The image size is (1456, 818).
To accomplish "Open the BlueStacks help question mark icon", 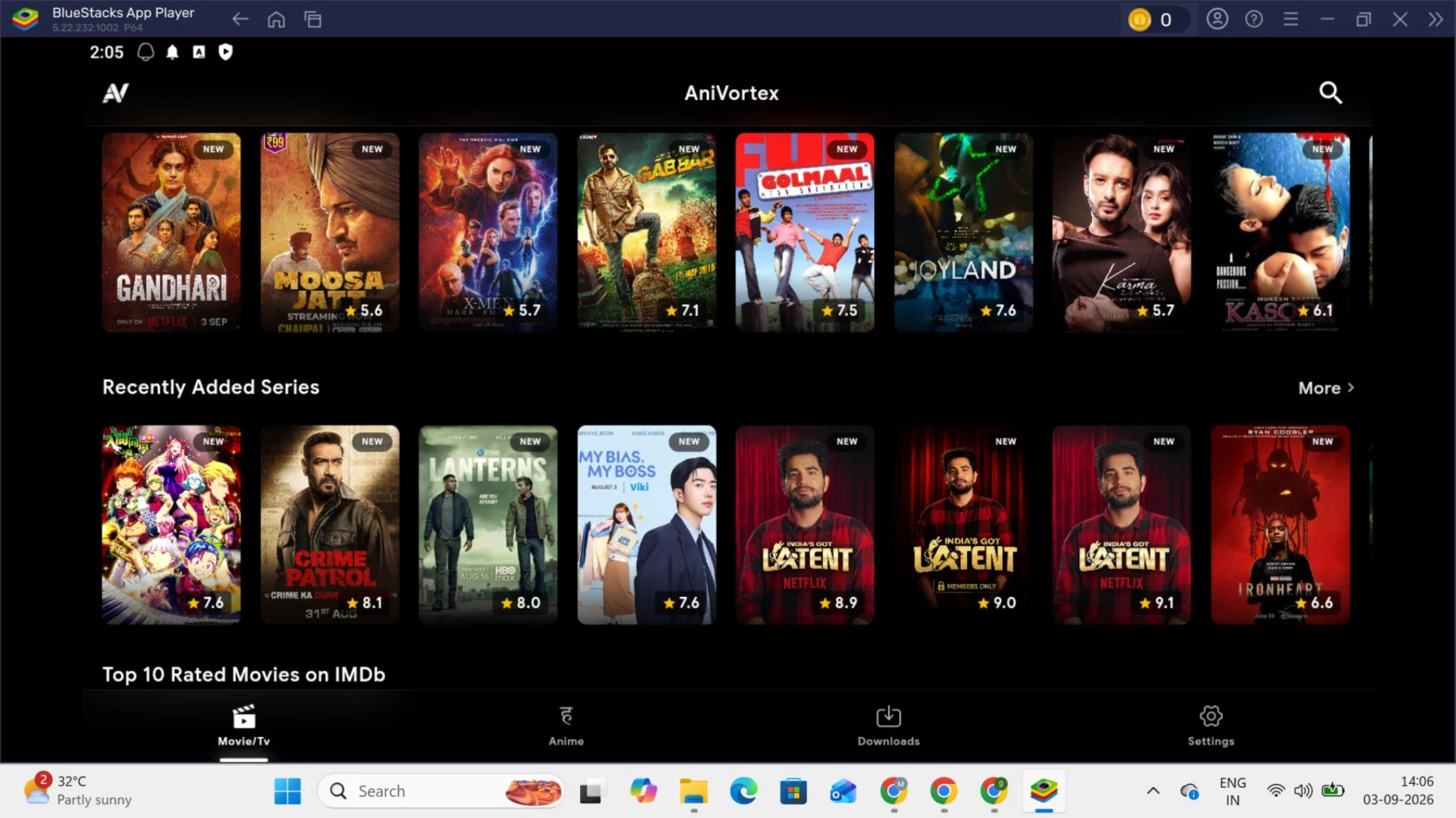I will pyautogui.click(x=1254, y=19).
